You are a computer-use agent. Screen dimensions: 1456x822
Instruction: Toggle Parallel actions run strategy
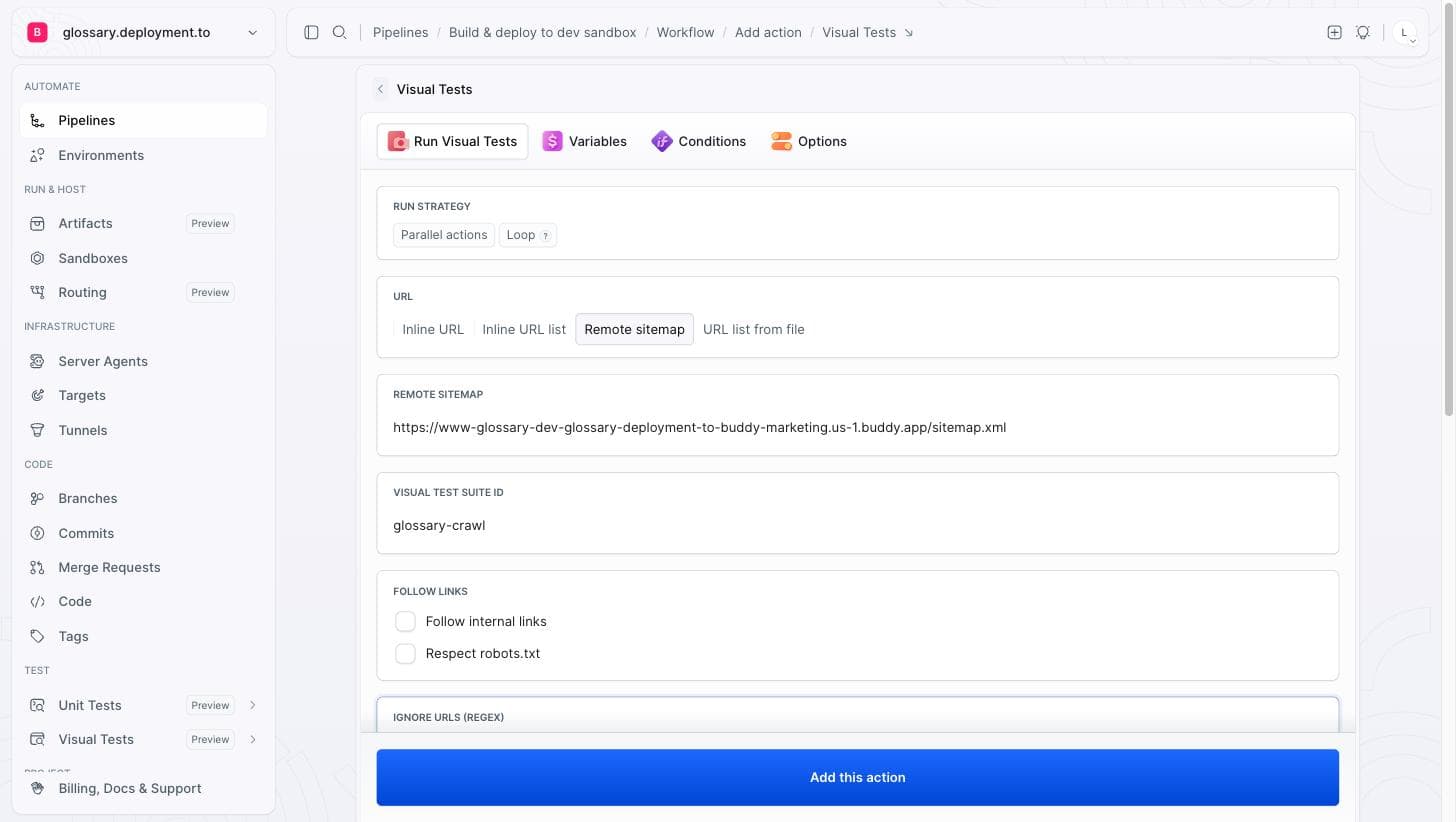coord(444,235)
